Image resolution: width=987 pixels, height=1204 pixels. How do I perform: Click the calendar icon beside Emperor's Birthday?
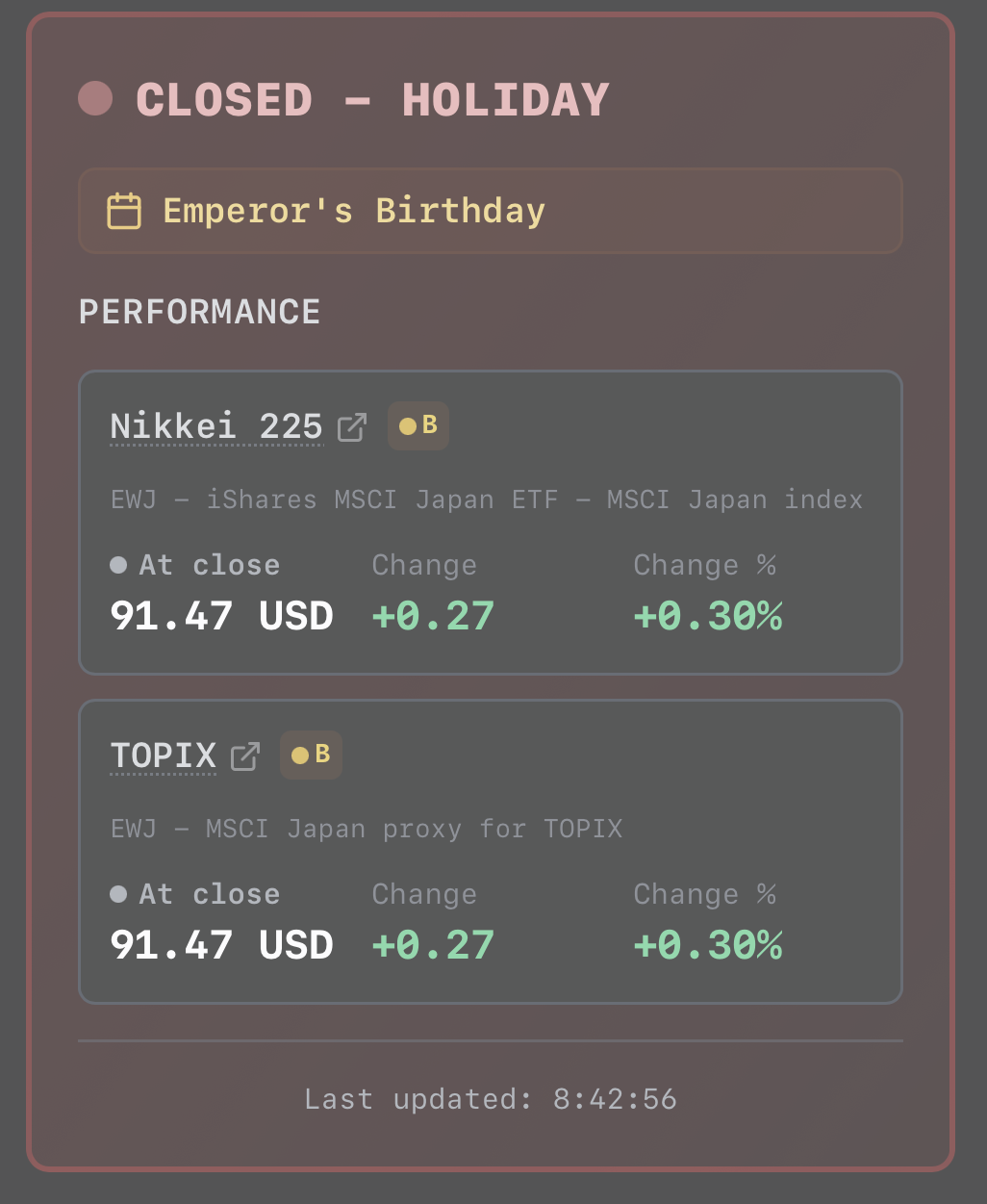pos(124,211)
